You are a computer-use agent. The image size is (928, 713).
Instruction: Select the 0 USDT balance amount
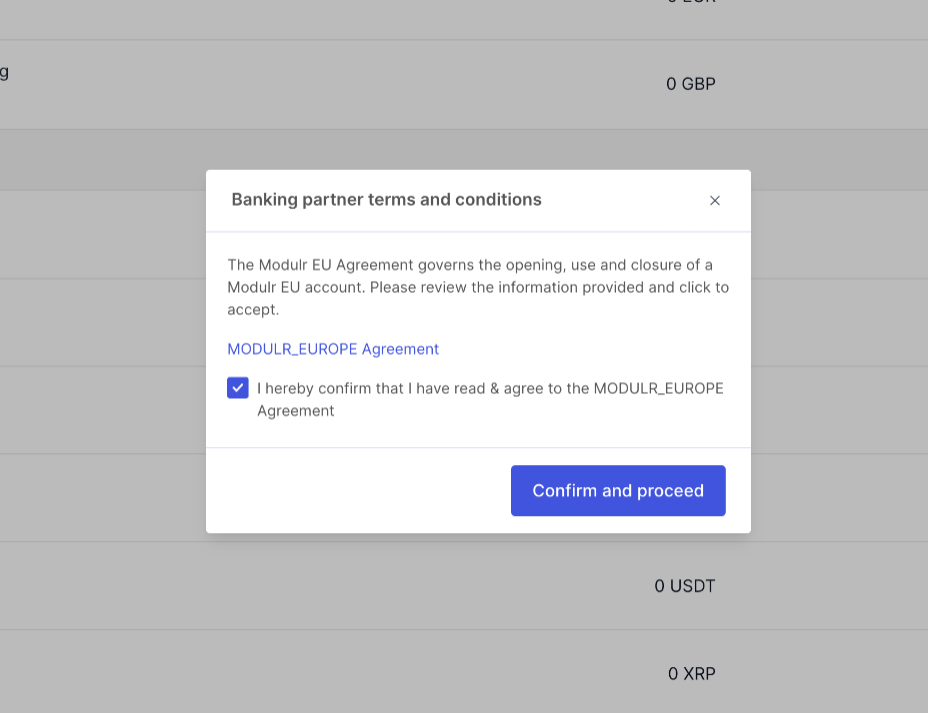[x=685, y=586]
